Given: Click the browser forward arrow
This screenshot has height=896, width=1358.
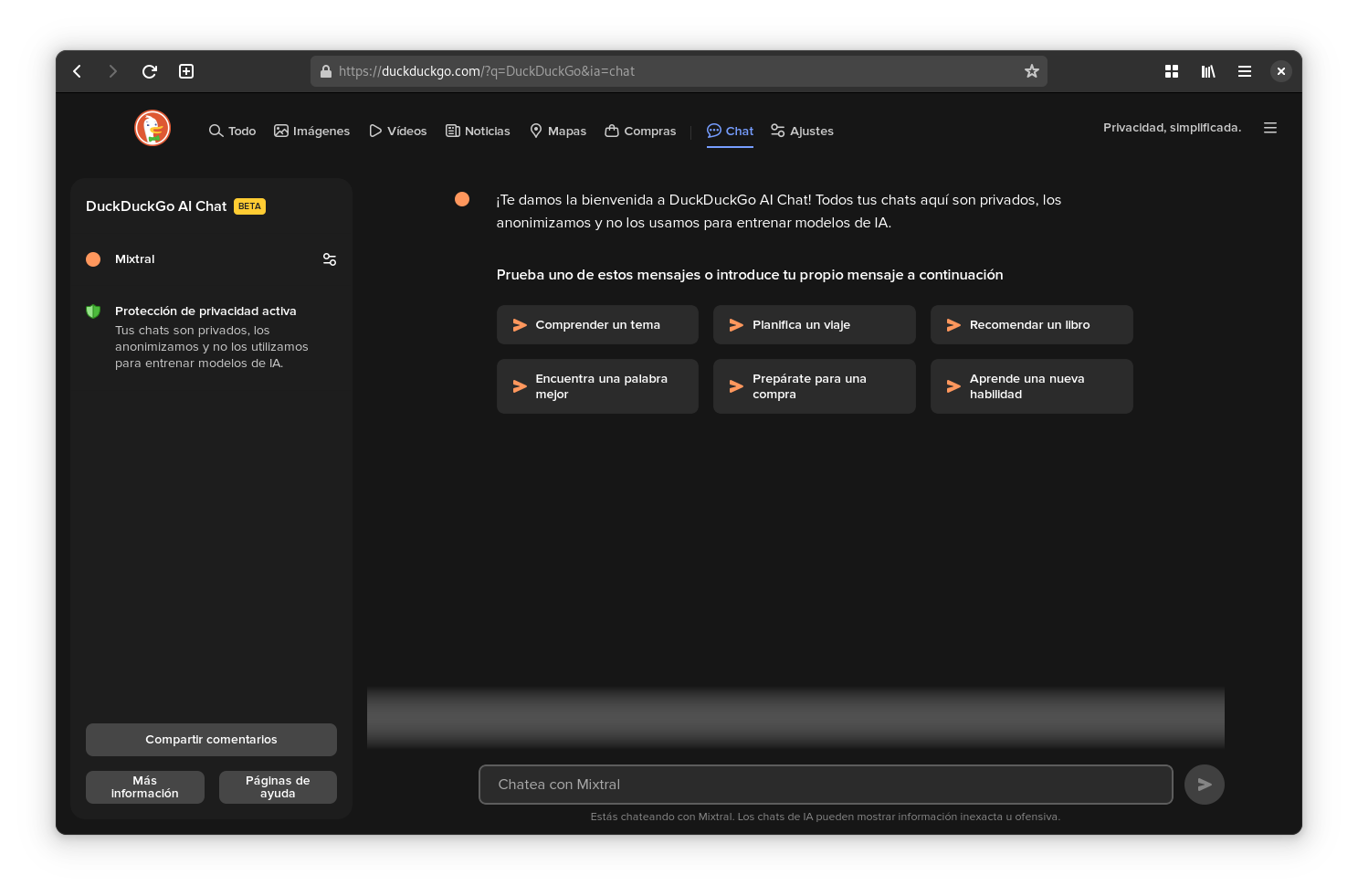Looking at the screenshot, I should pos(113,71).
